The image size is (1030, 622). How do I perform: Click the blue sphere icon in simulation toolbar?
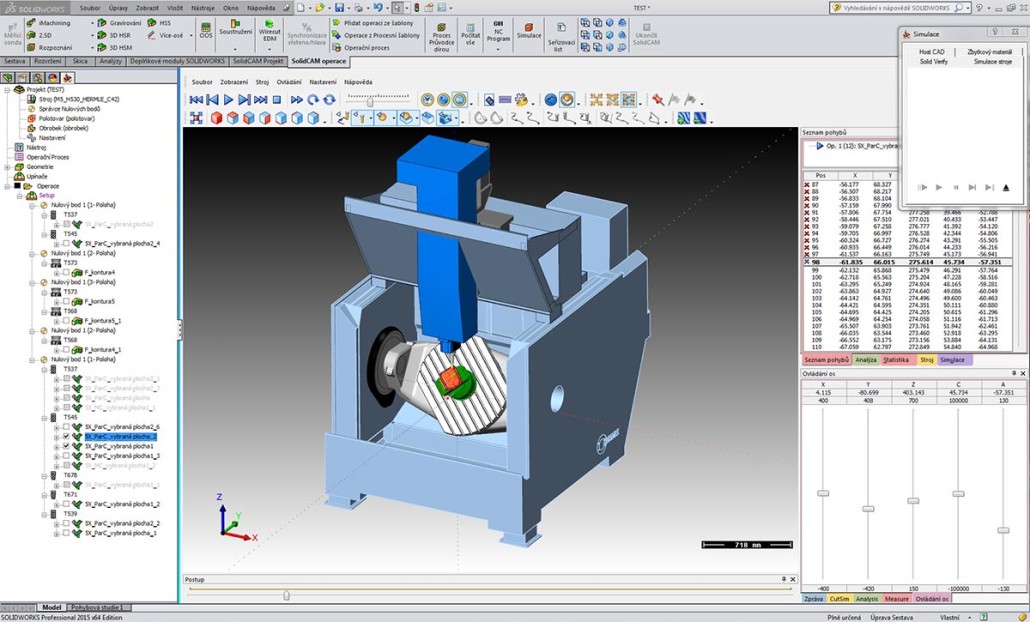550,100
